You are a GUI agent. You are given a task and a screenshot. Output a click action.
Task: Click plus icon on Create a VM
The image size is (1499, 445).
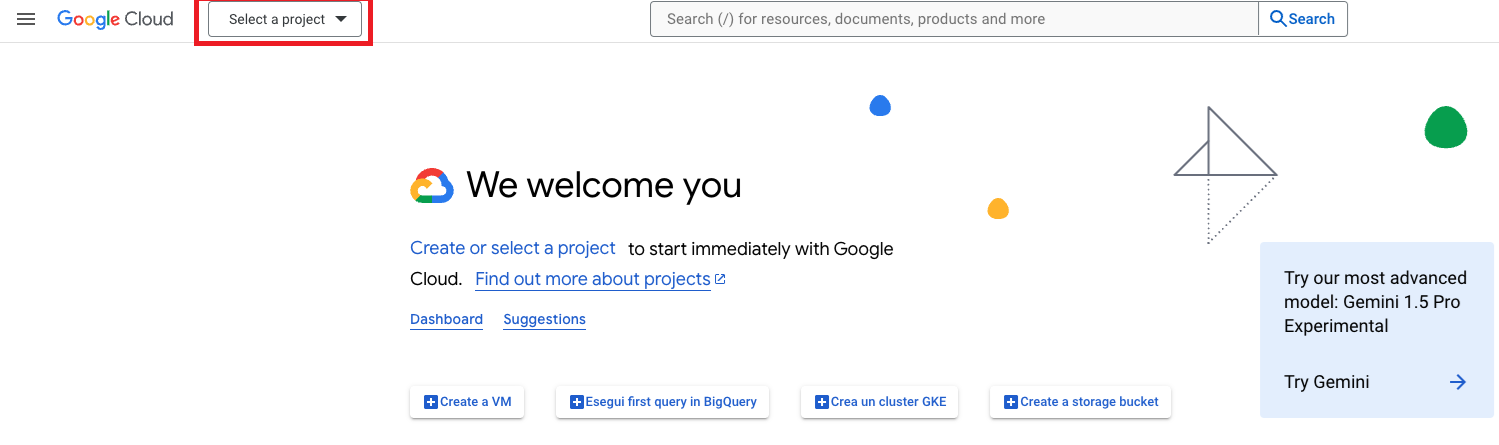(431, 402)
